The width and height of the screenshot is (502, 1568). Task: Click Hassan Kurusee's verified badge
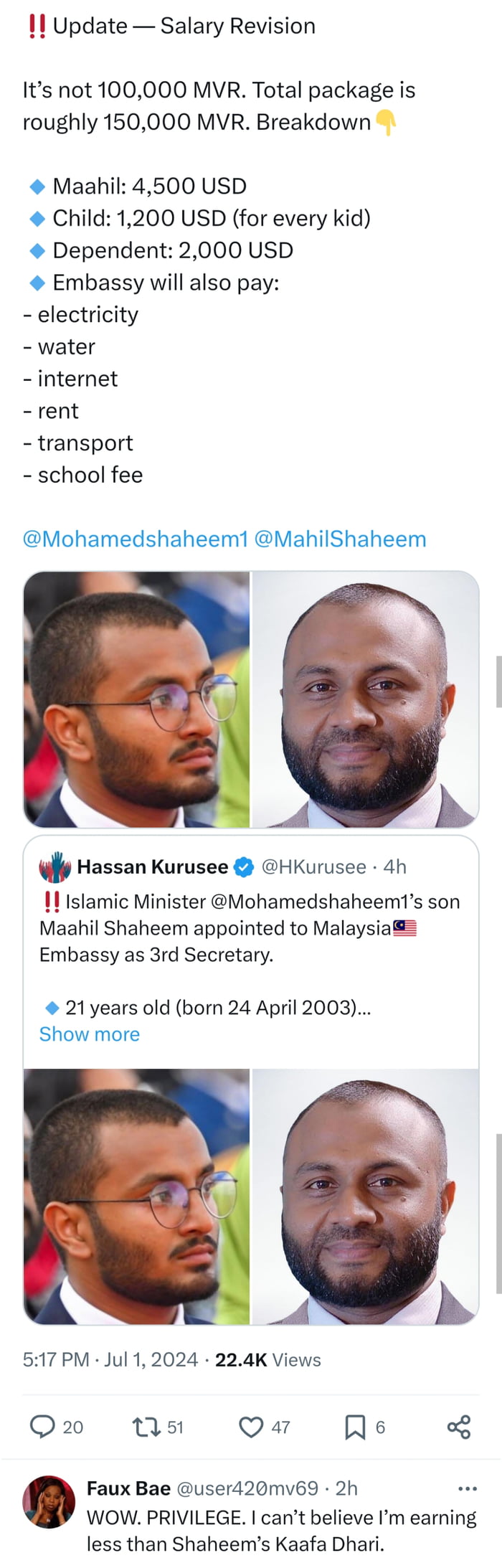coord(244,866)
